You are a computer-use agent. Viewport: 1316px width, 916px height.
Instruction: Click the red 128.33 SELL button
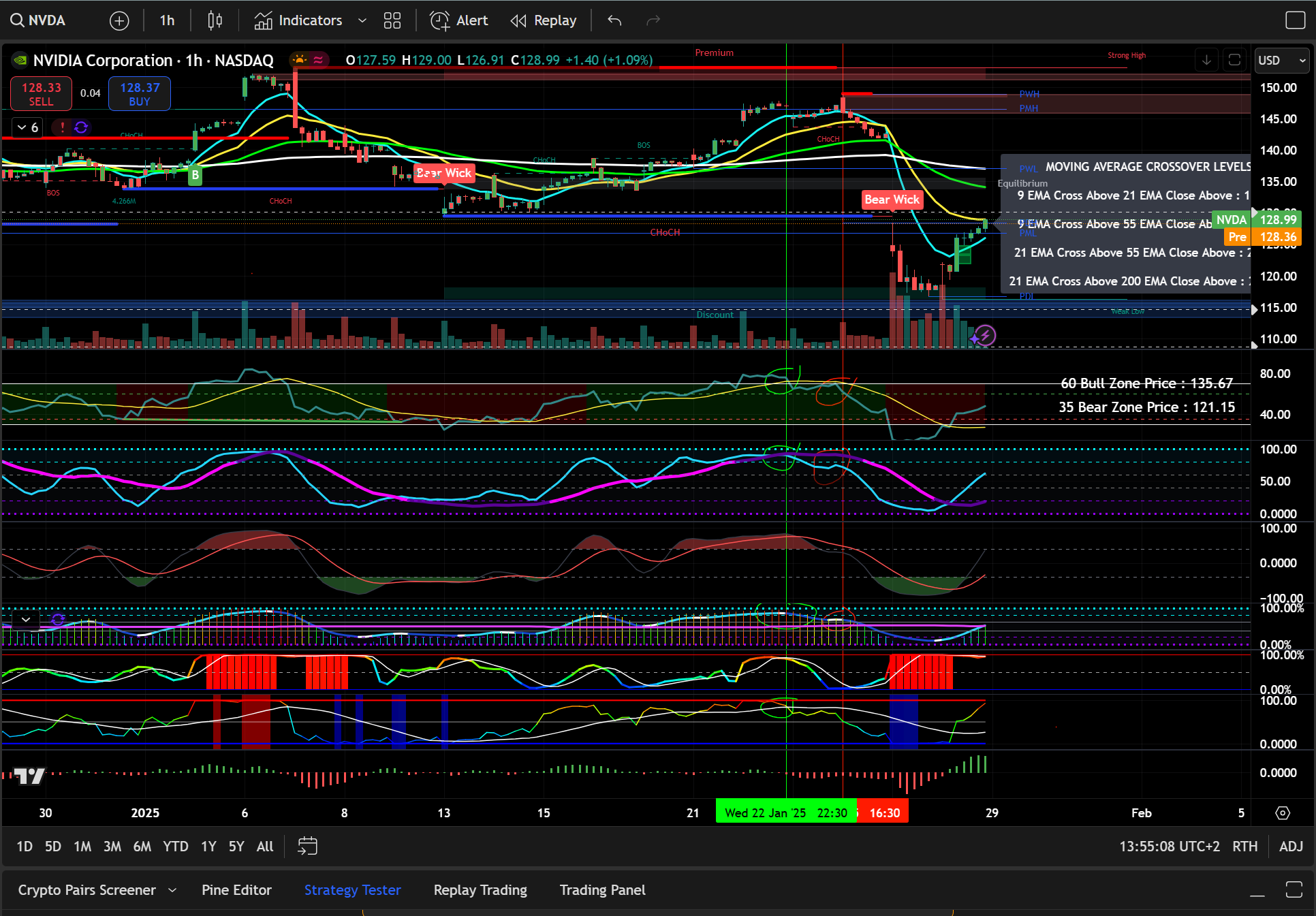coord(41,94)
